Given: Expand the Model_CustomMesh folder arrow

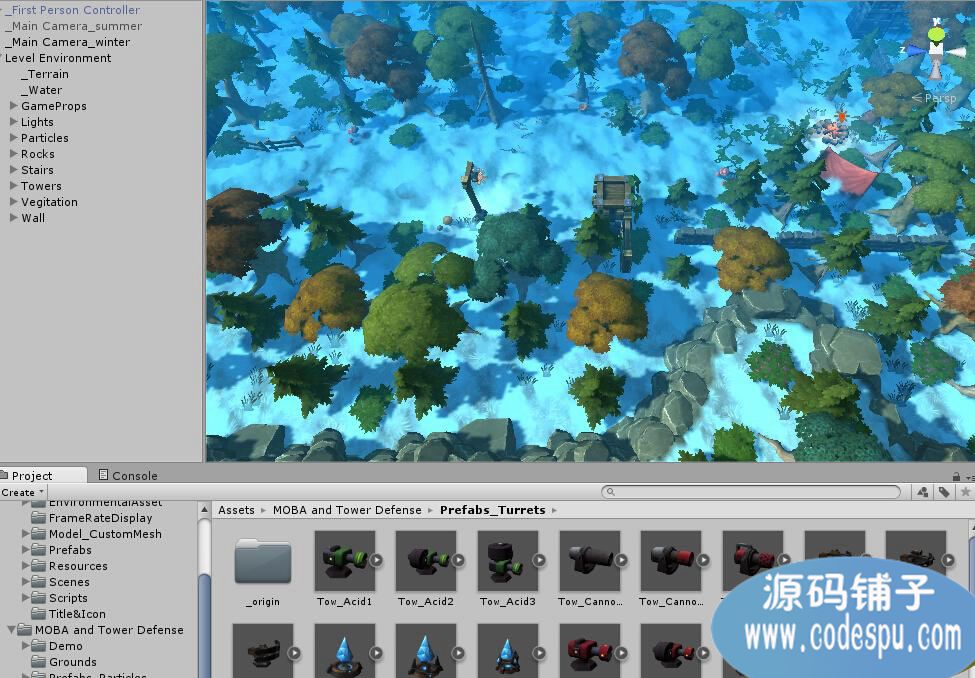Looking at the screenshot, I should (25, 534).
